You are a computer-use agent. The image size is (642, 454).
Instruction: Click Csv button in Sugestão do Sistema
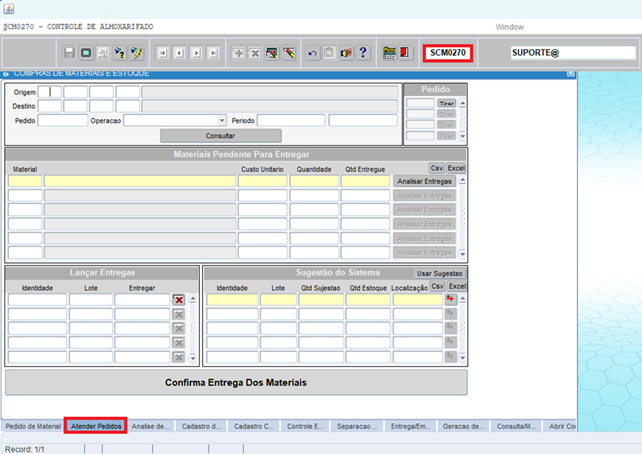(x=437, y=286)
